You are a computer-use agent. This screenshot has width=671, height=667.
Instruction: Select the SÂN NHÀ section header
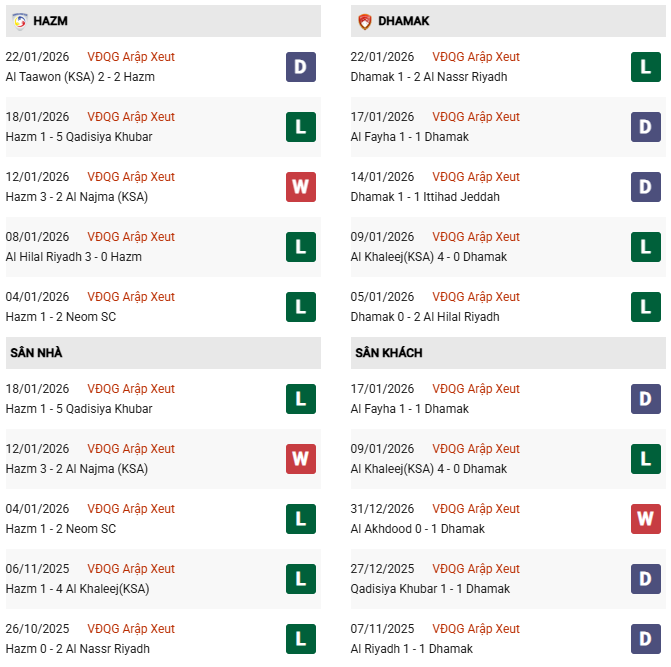coord(37,353)
